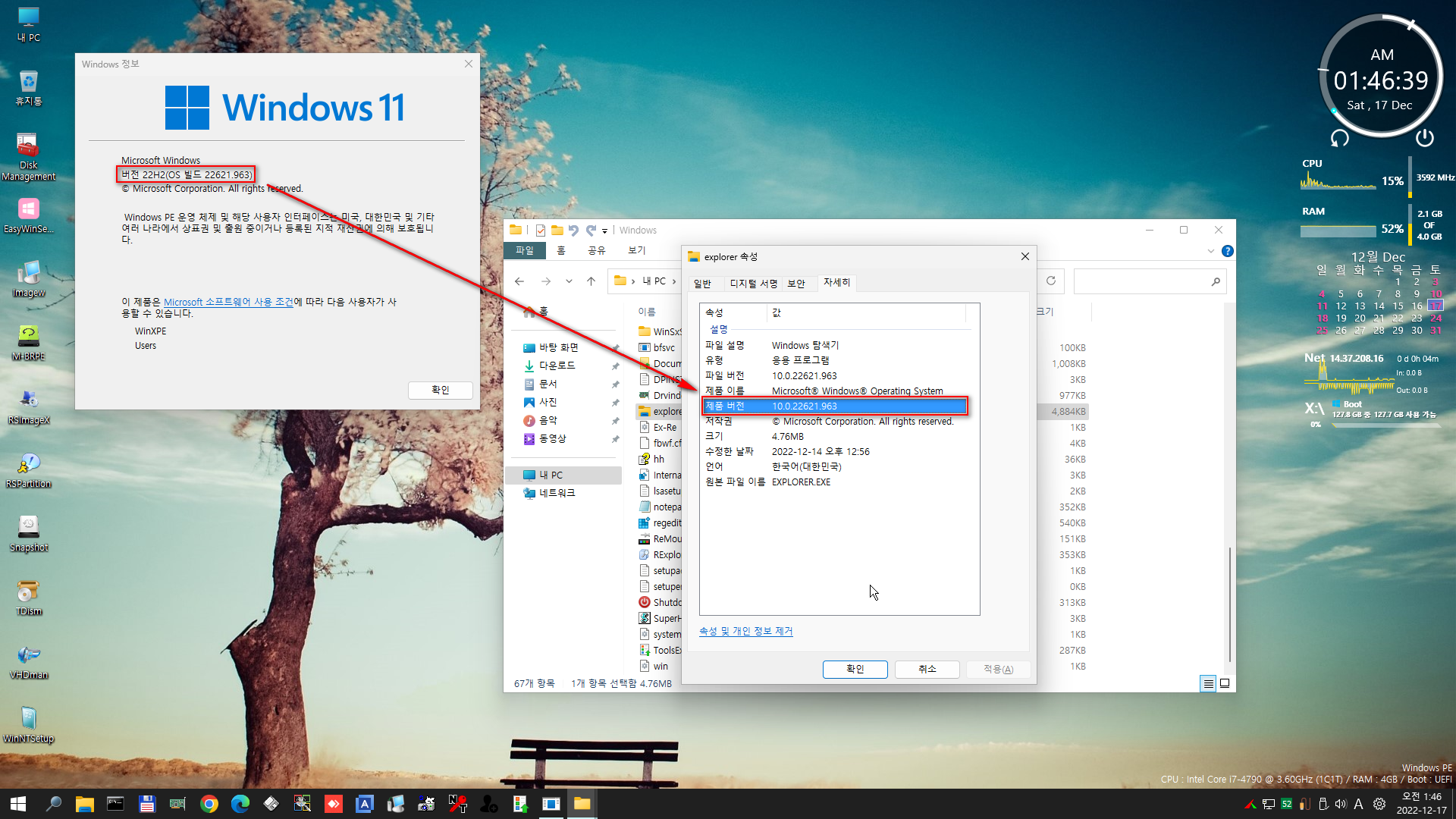The height and width of the screenshot is (819, 1456).
Task: Select 바탕 화면 in the navigation pane
Action: pos(559,347)
